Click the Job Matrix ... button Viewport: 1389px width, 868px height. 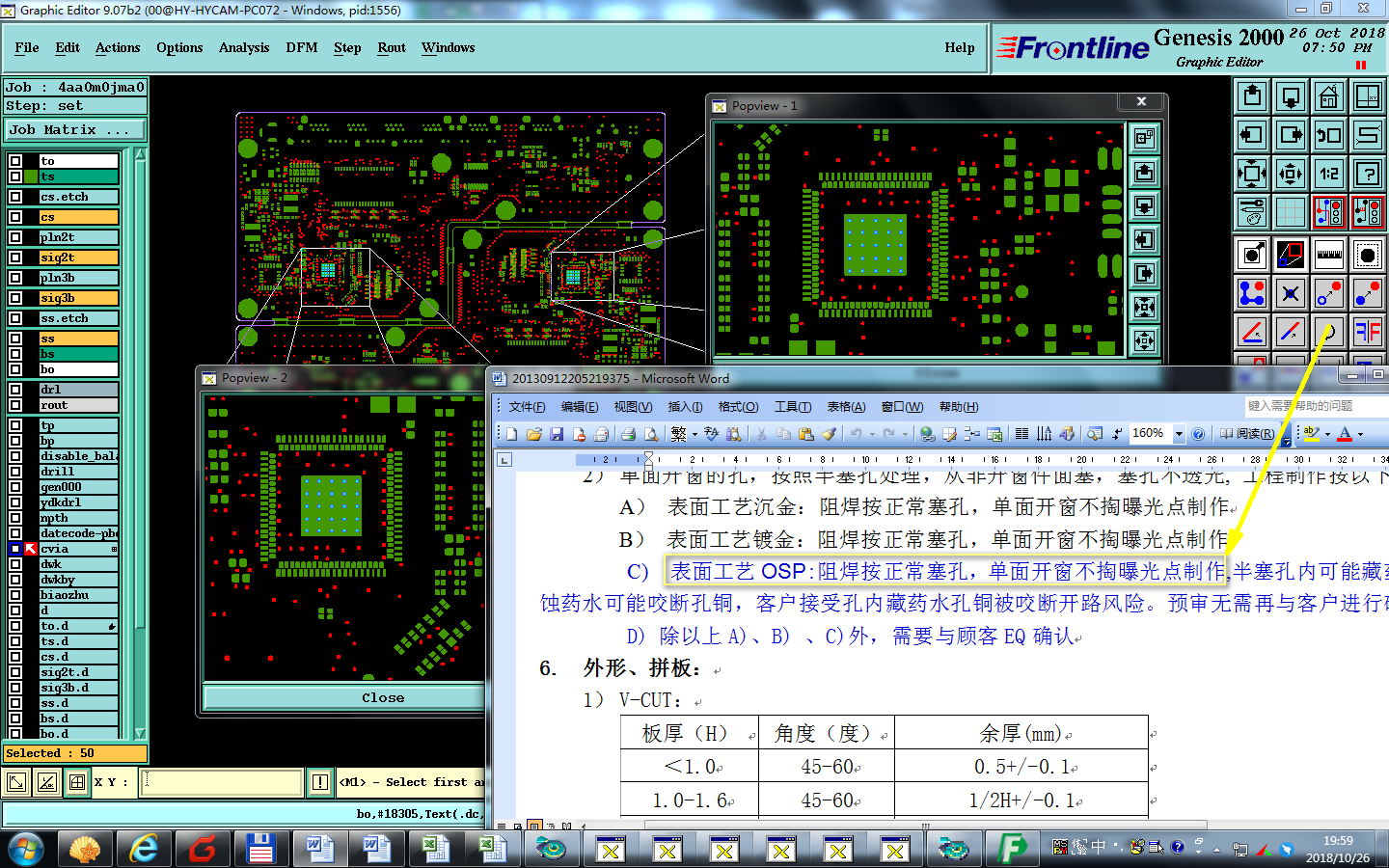(75, 129)
